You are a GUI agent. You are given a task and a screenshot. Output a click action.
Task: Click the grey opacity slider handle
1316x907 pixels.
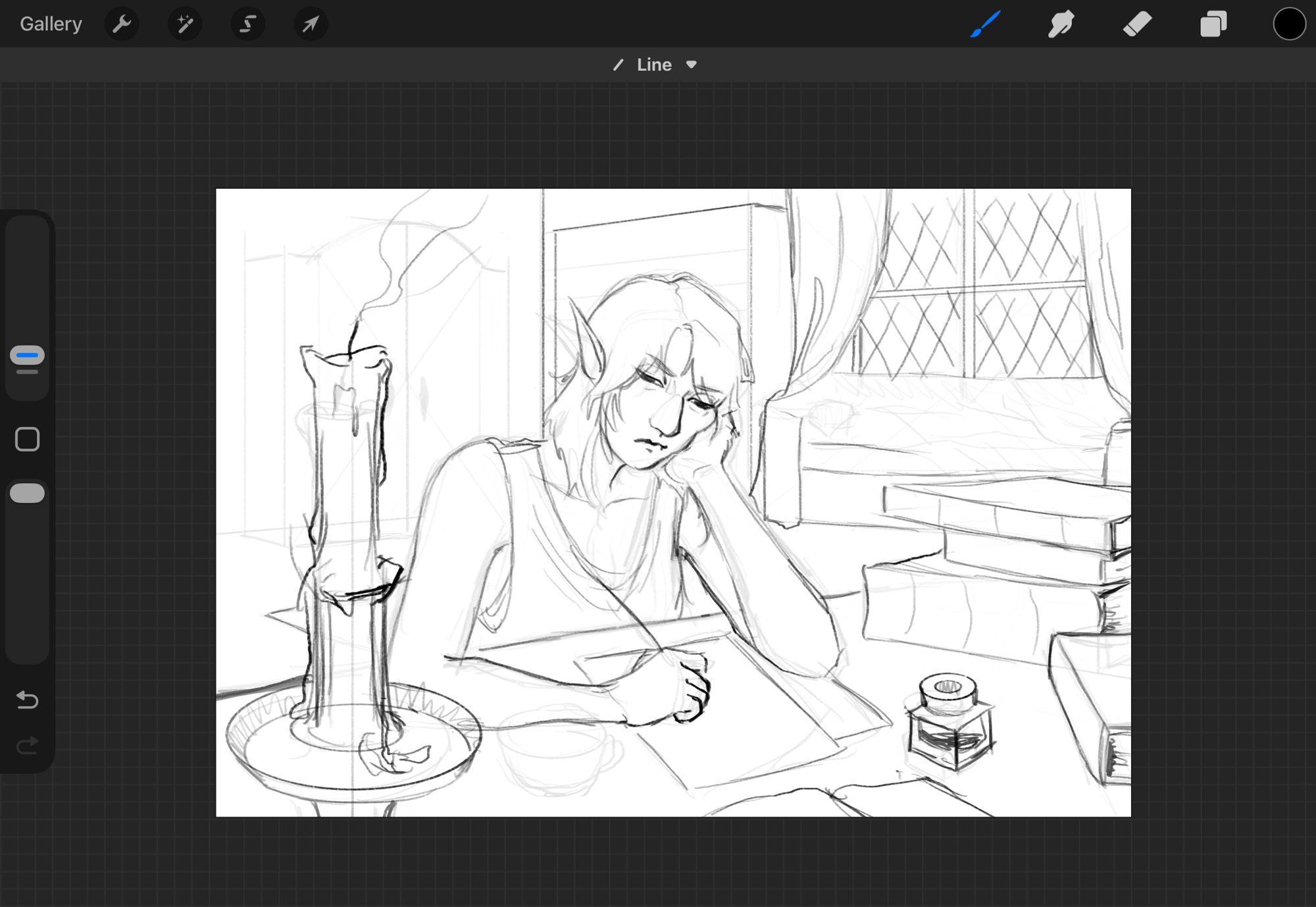pyautogui.click(x=28, y=493)
